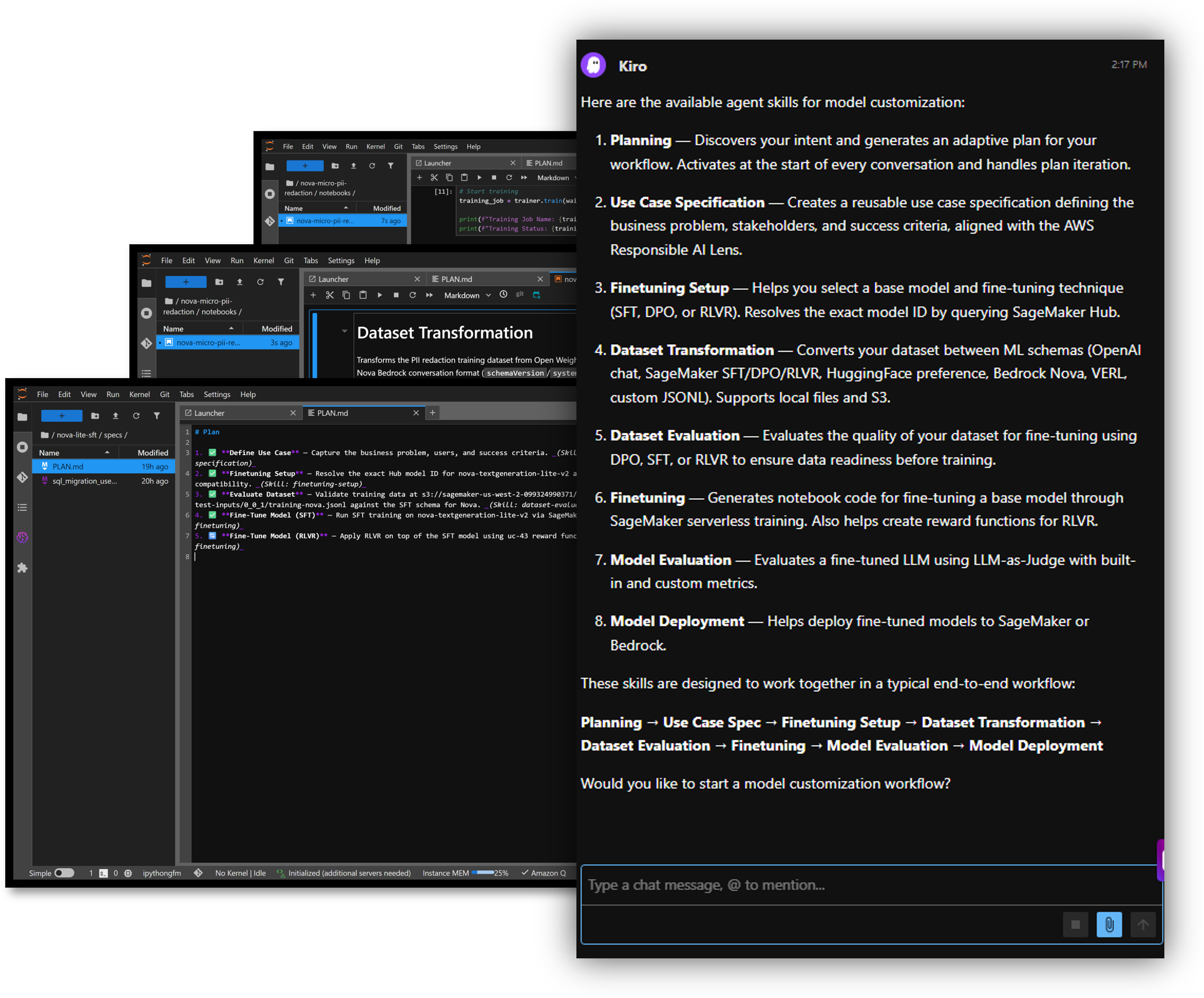Open the file browser icon in front window sidebar
The height and width of the screenshot is (998, 1204).
(x=22, y=417)
